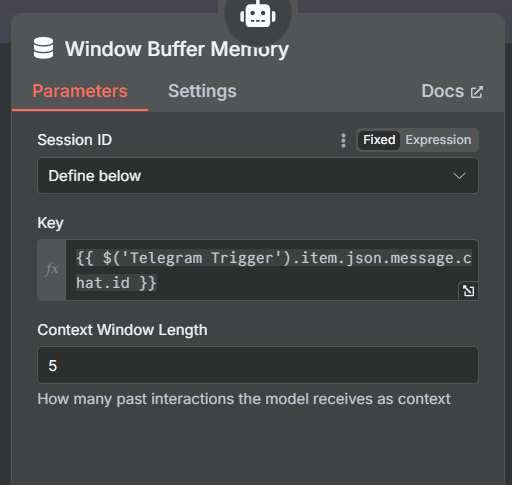
Task: Open the Parameters tab
Action: (80, 91)
